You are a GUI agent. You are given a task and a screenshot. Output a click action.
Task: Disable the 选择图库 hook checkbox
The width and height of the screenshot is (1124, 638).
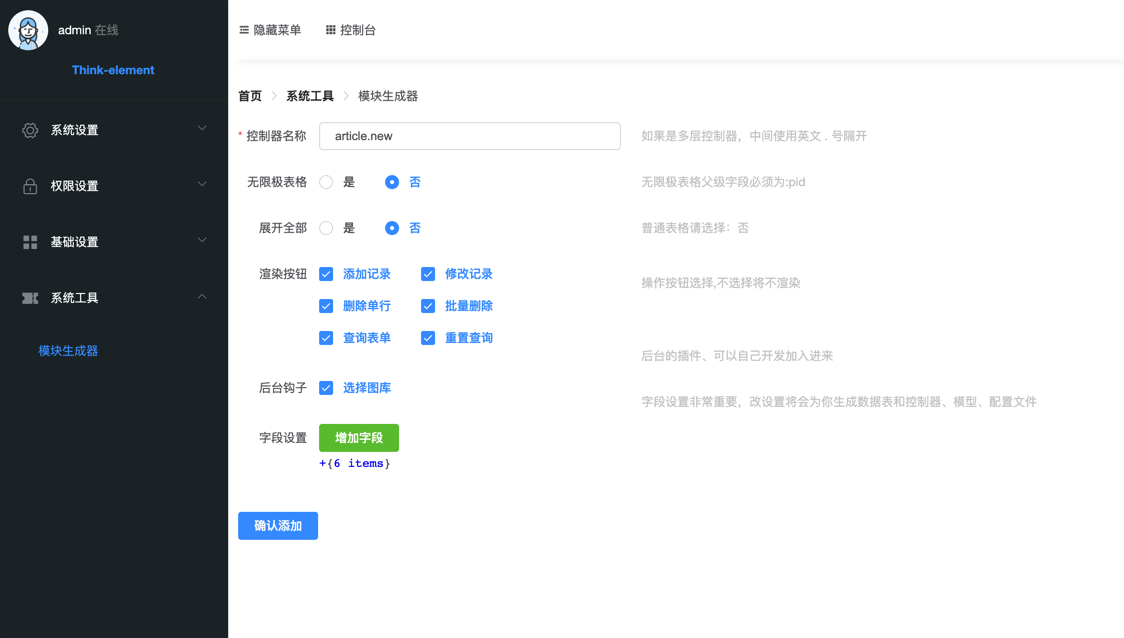pos(326,388)
